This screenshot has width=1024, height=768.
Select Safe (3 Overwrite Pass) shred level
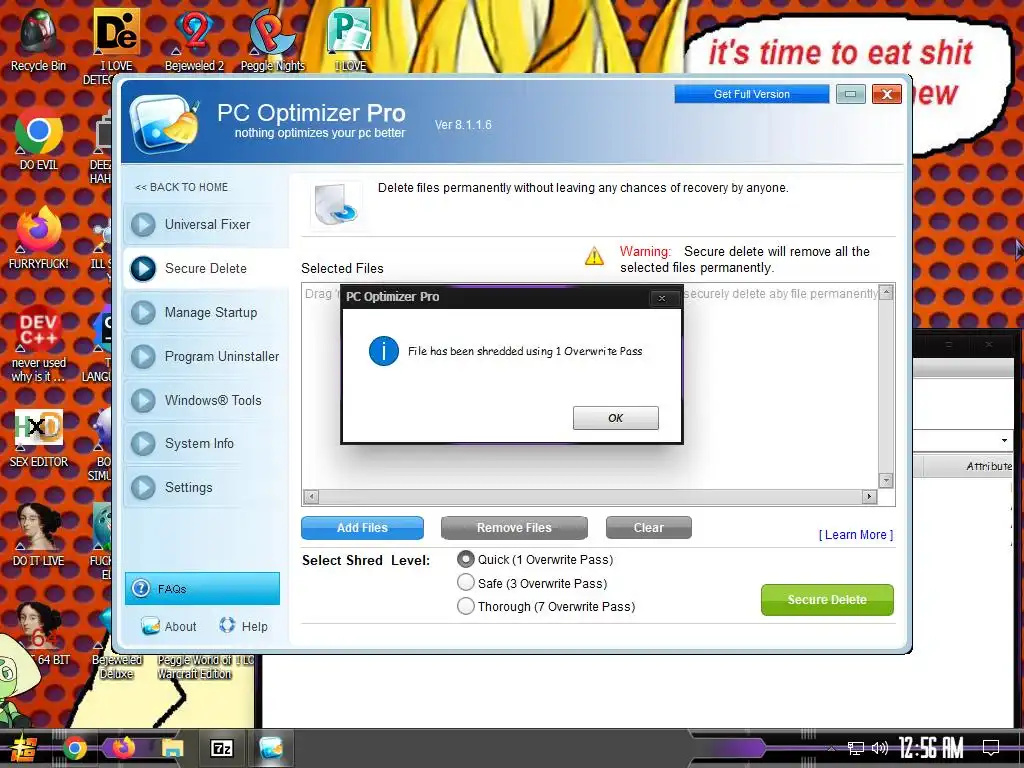[x=466, y=583]
